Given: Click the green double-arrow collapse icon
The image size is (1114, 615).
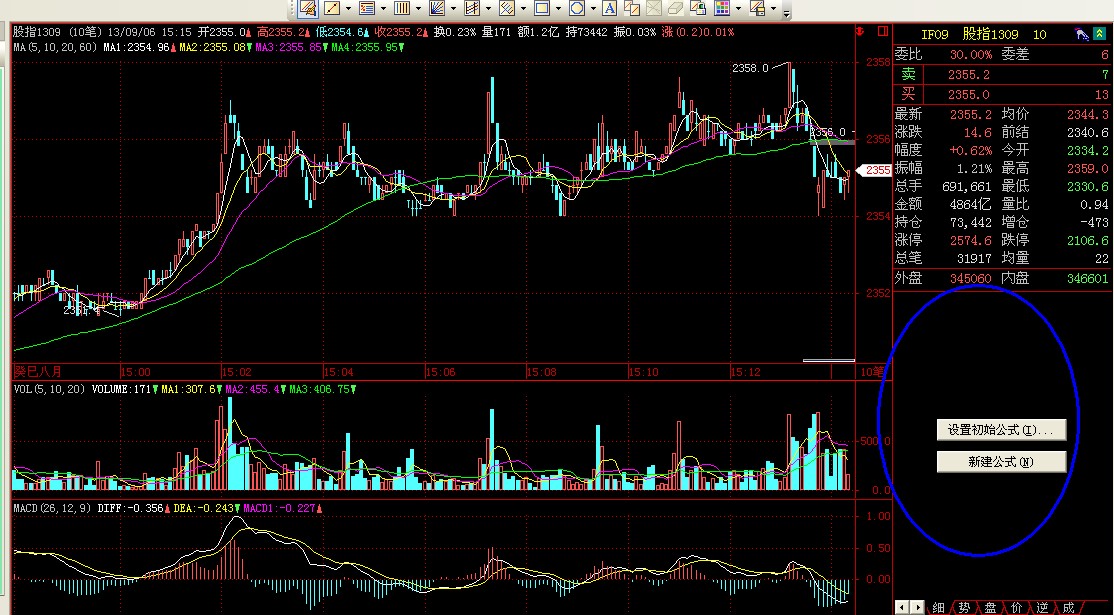Looking at the screenshot, I should point(1102,35).
